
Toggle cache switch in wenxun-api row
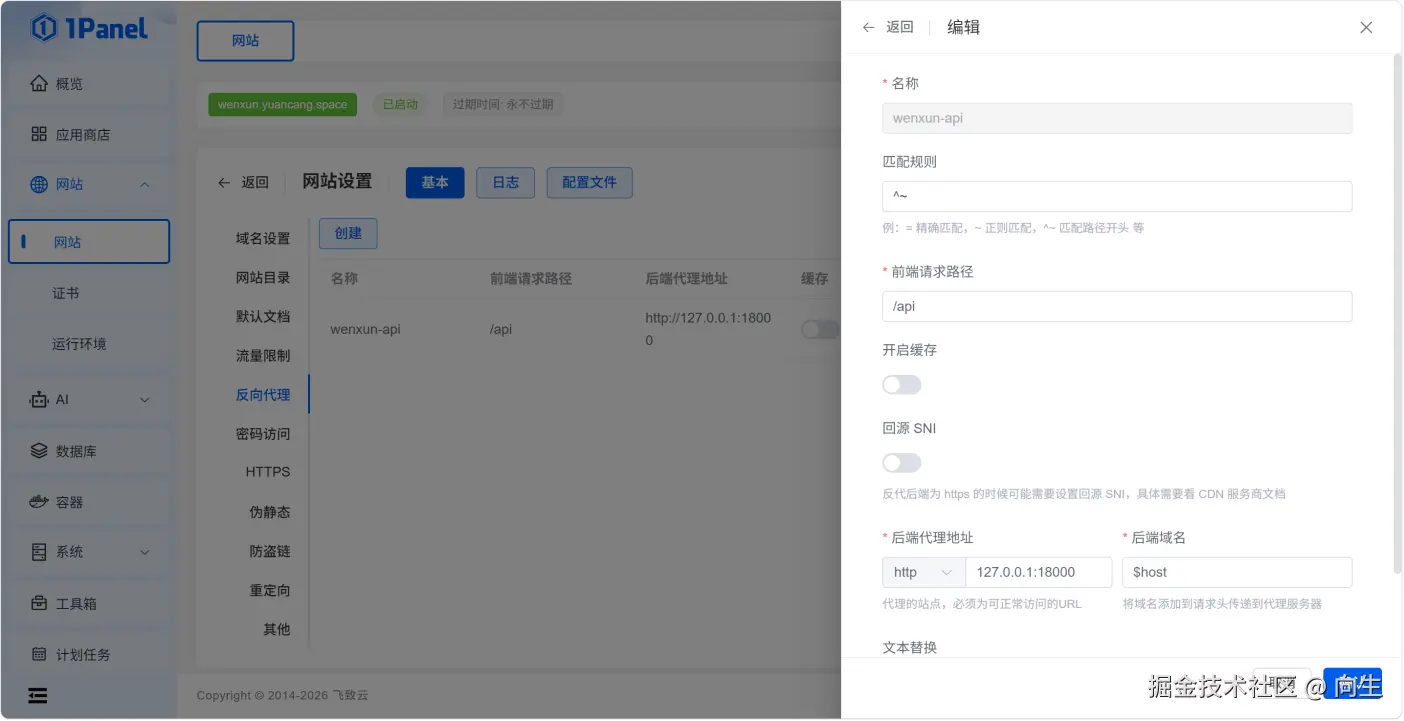tap(820, 329)
